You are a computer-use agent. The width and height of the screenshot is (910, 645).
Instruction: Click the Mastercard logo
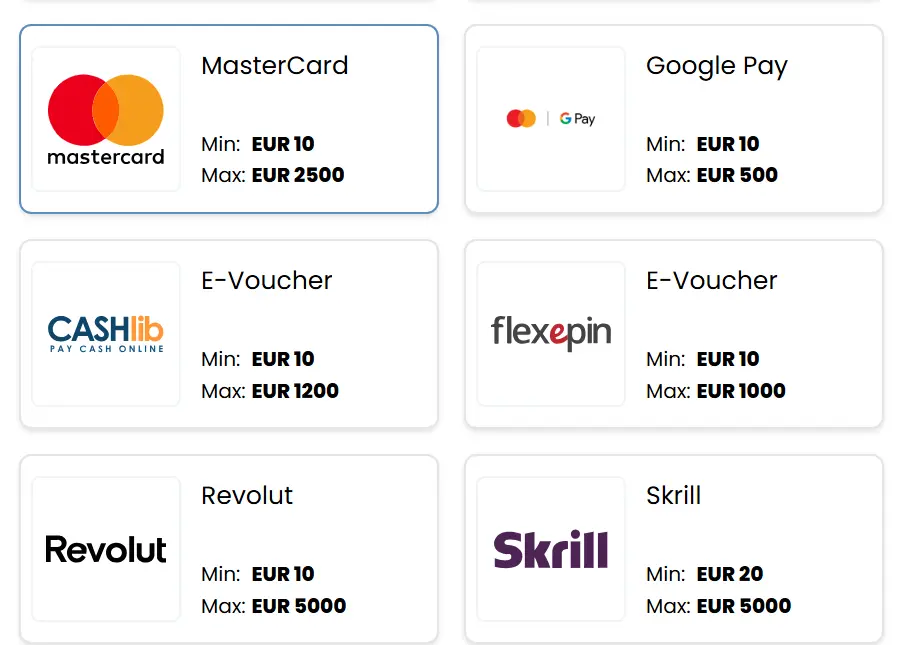[x=106, y=119]
